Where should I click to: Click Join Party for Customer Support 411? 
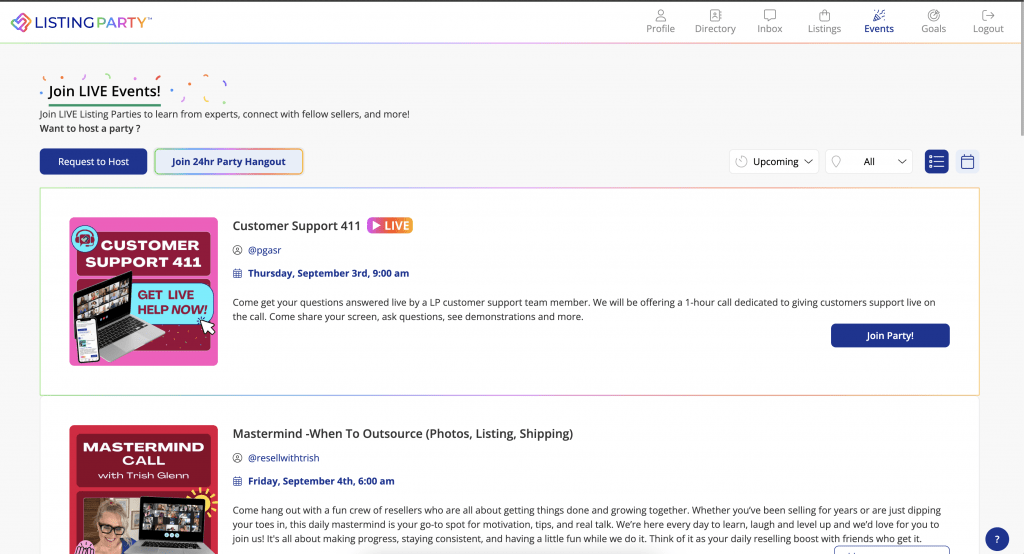[890, 335]
